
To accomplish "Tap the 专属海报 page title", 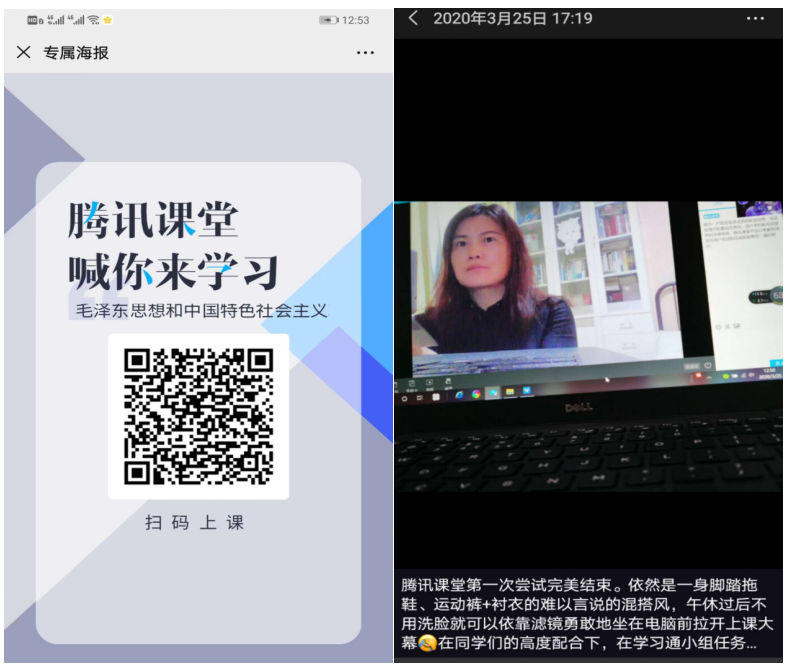I will click(76, 53).
